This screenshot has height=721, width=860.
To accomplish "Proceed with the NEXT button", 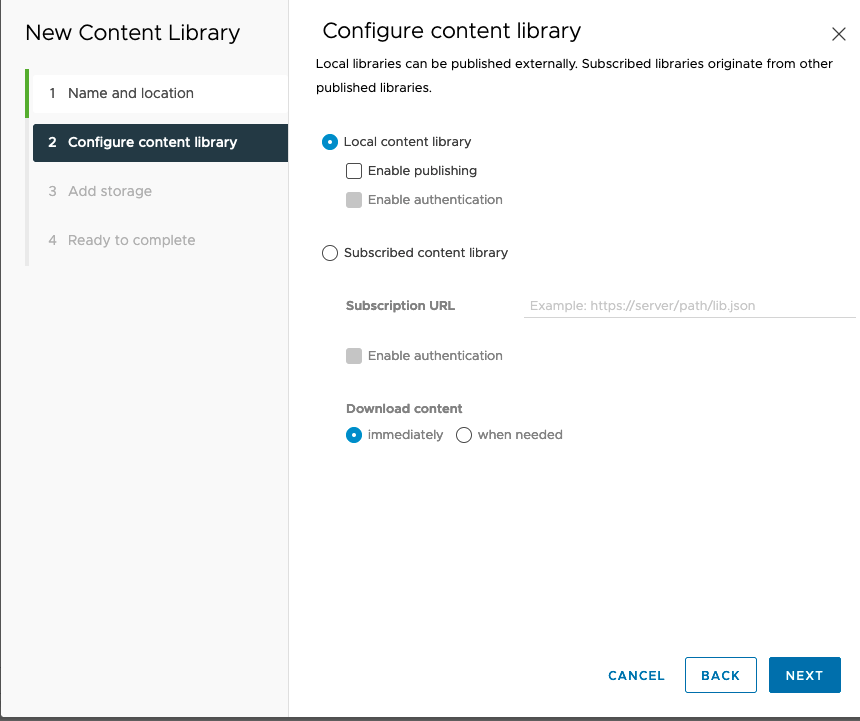I will pos(804,675).
